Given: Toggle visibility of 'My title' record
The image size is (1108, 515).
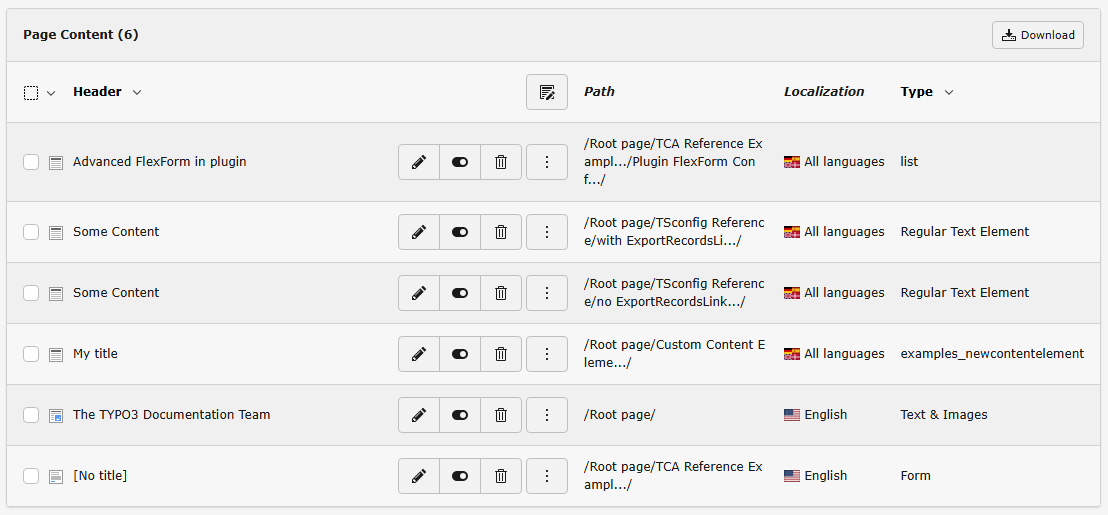Looking at the screenshot, I should [x=460, y=354].
